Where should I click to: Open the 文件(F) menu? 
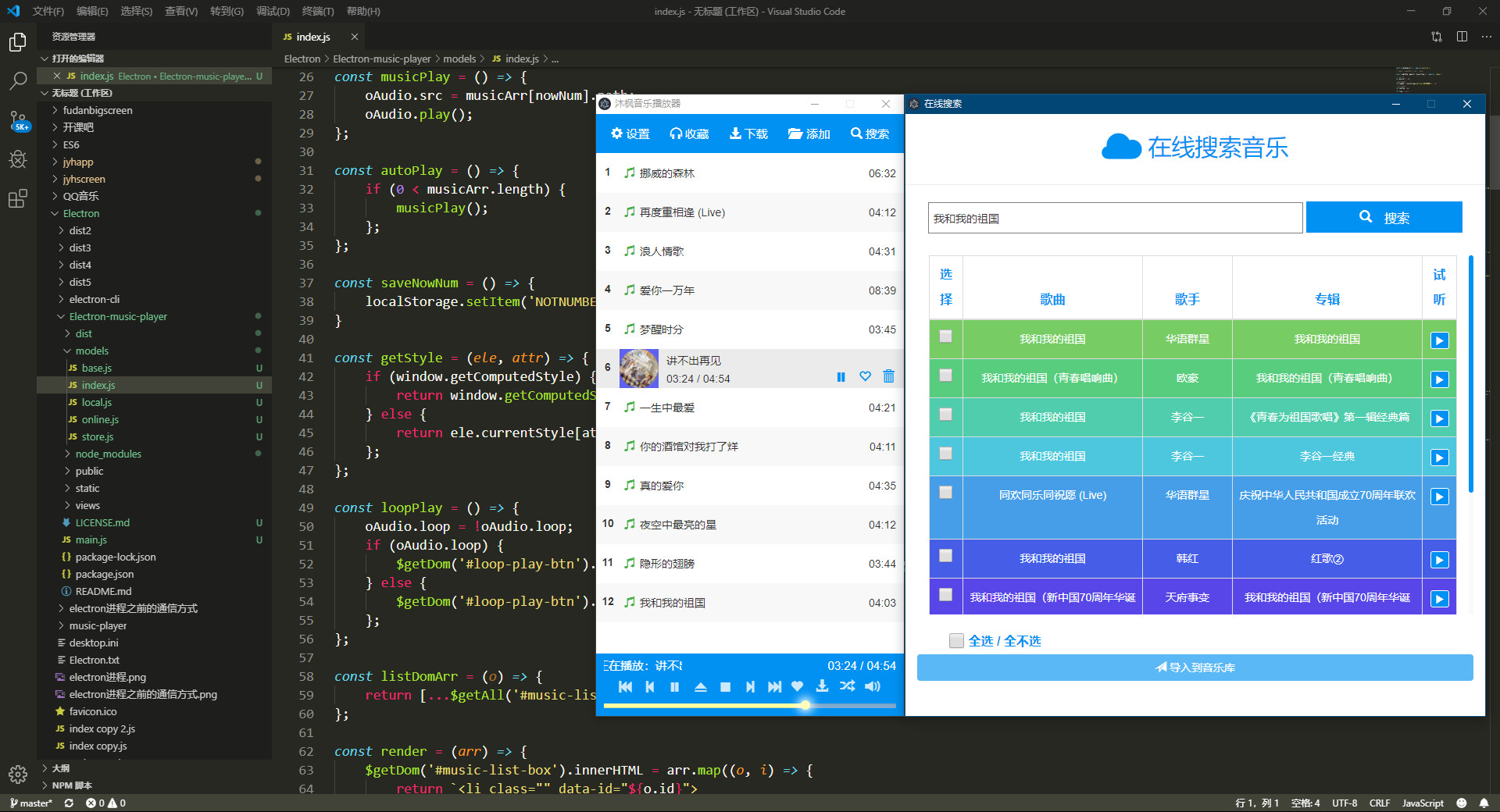[x=48, y=11]
